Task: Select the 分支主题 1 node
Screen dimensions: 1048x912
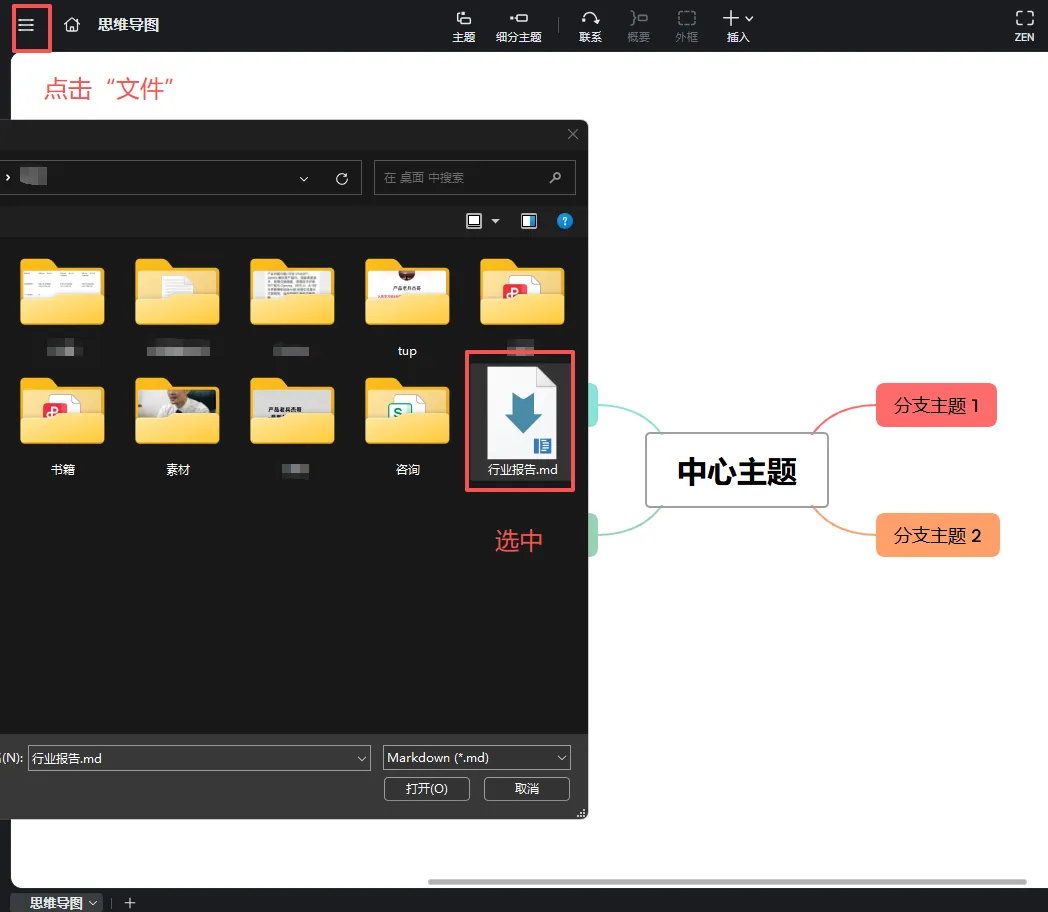Action: point(936,405)
